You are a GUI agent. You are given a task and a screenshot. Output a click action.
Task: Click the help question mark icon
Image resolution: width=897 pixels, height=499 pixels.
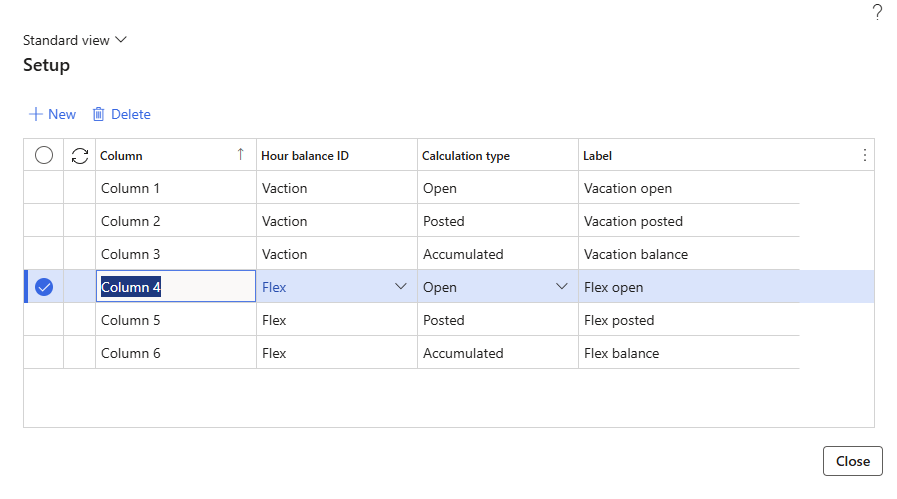click(877, 12)
